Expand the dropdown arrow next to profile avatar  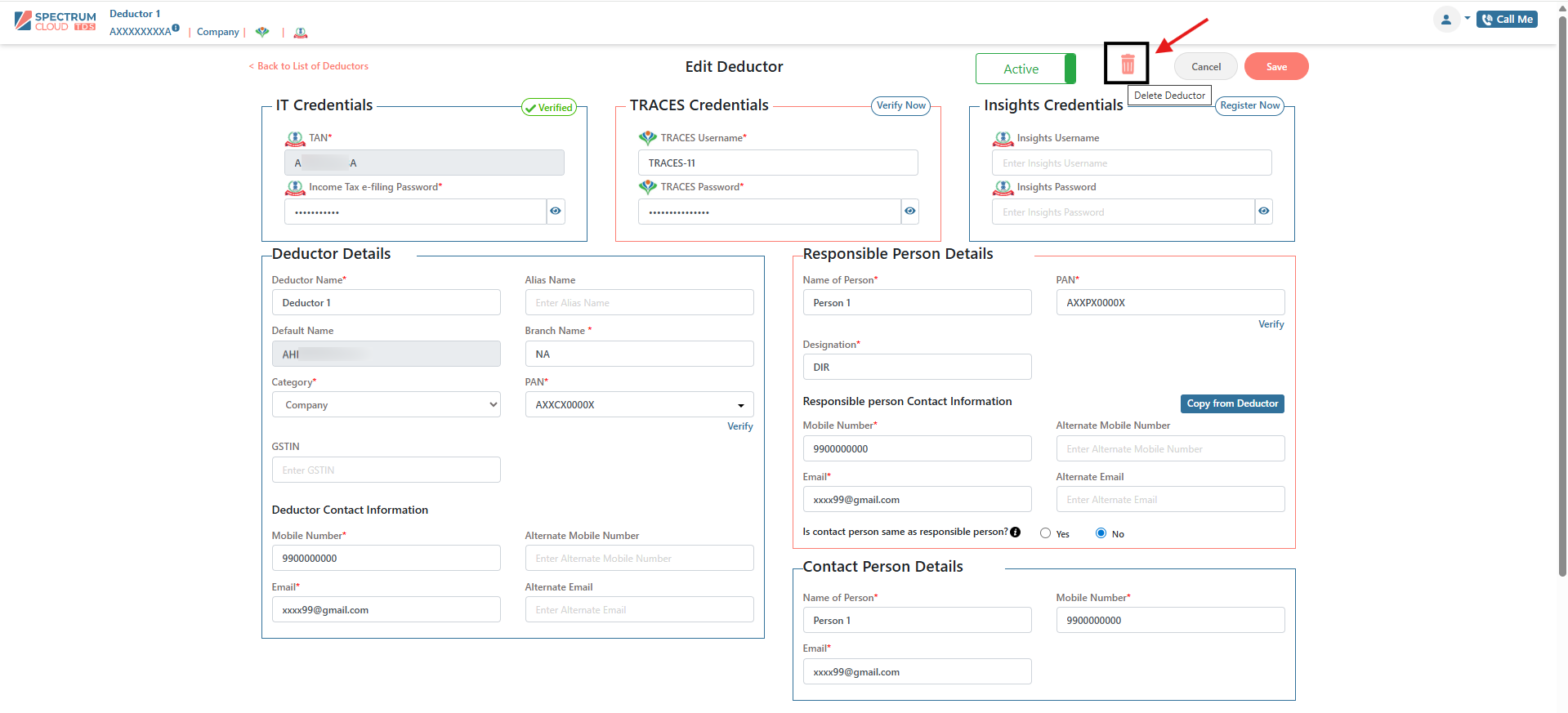pos(1467,18)
